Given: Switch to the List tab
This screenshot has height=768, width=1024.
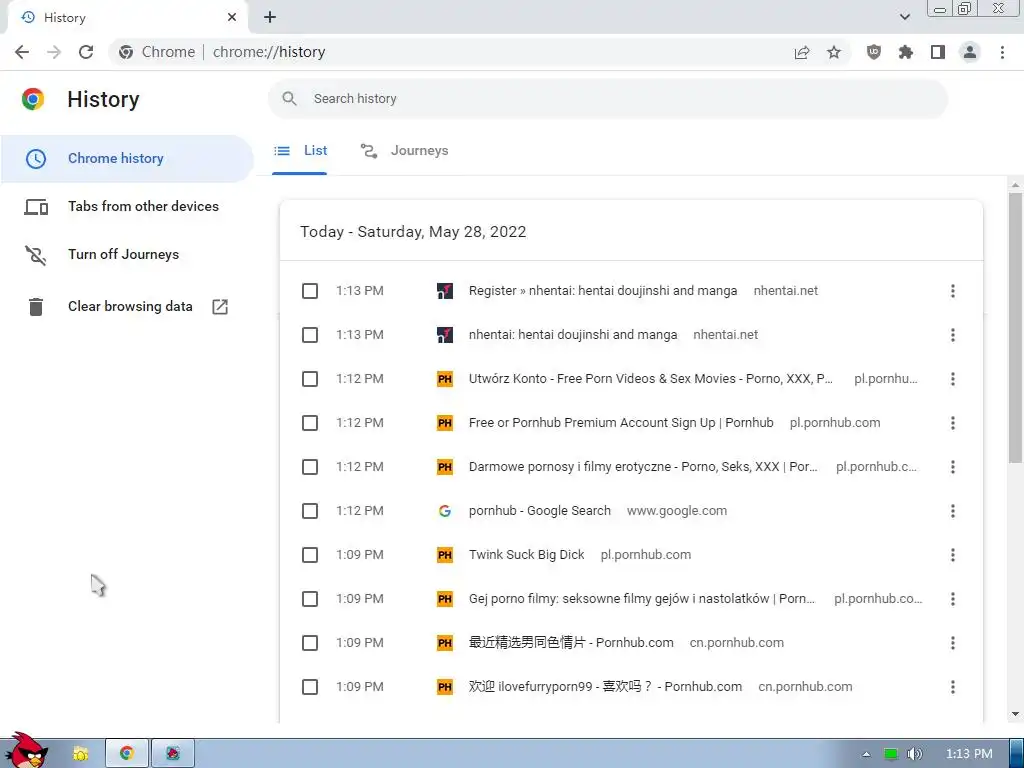Looking at the screenshot, I should (x=300, y=151).
